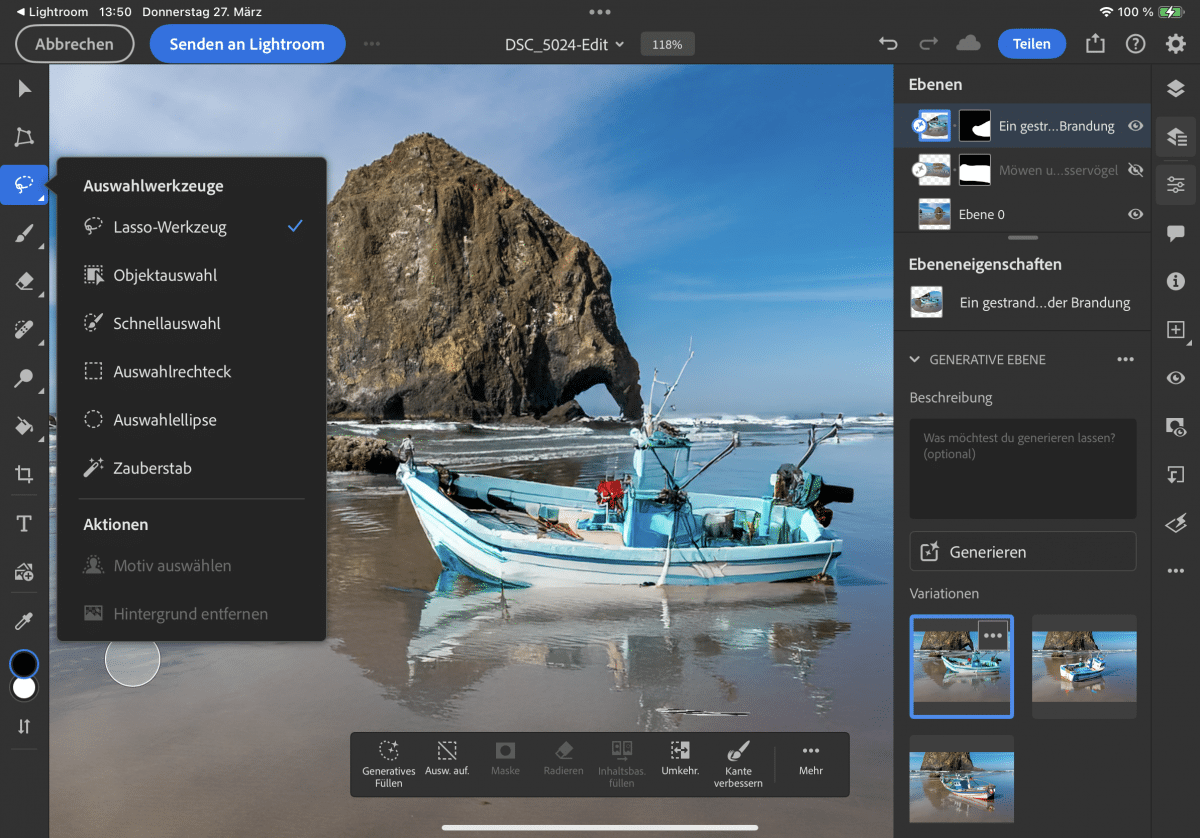Choose the Crop tool
1200x838 pixels.
click(x=24, y=475)
